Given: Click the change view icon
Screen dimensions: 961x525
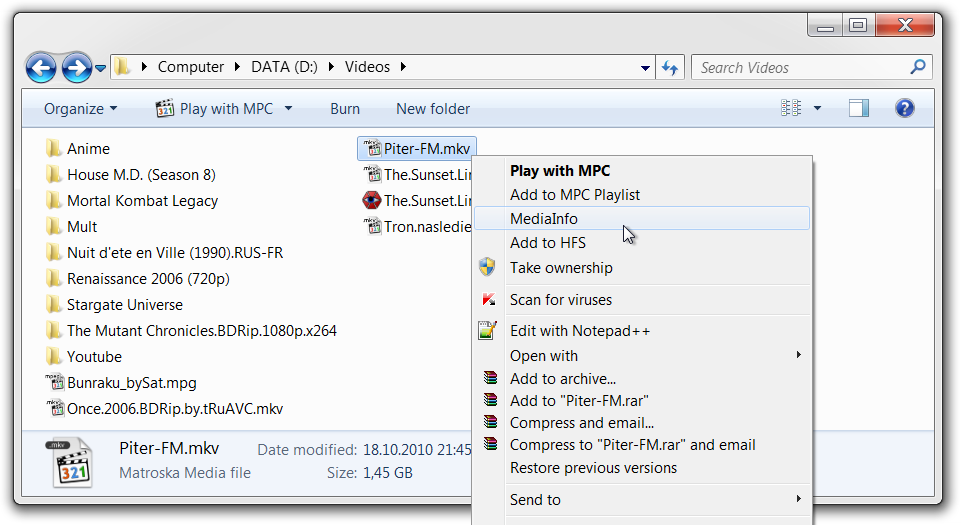Looking at the screenshot, I should pos(791,108).
